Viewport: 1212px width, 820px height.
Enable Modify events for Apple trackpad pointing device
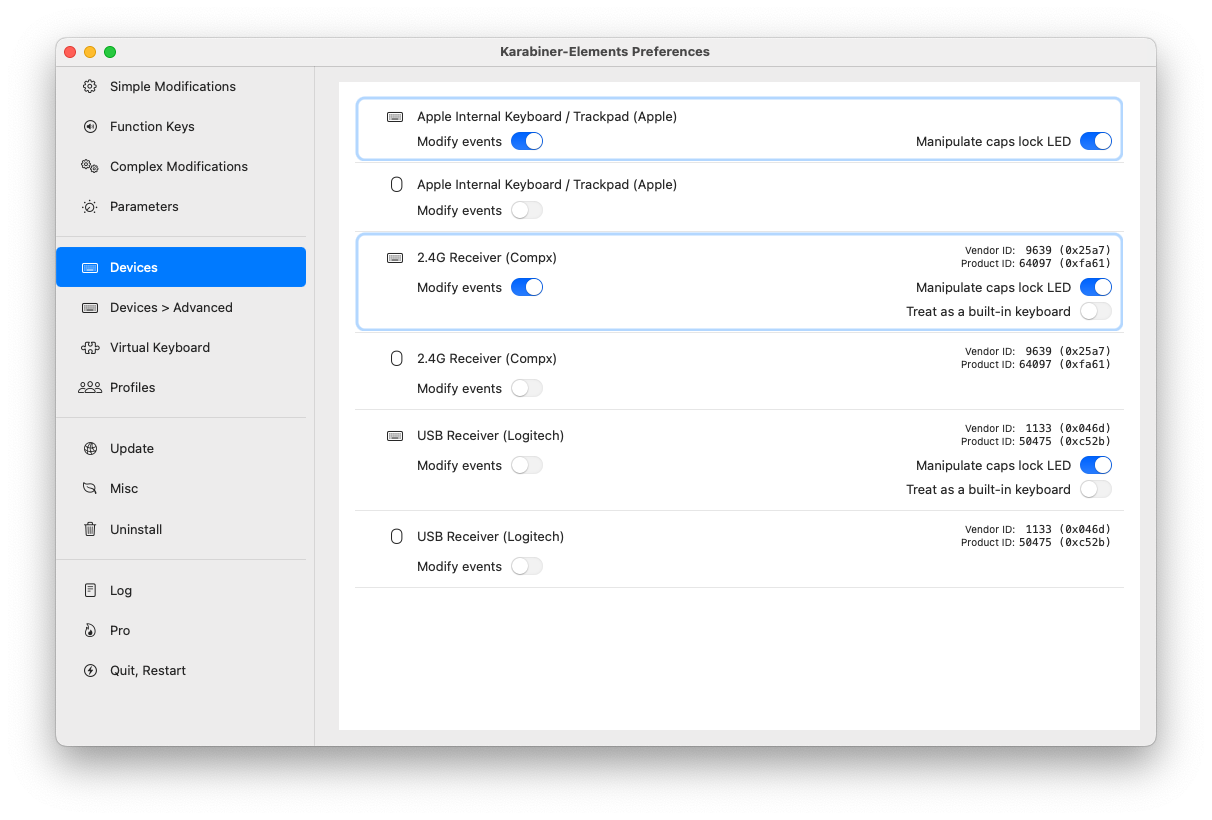pos(527,210)
